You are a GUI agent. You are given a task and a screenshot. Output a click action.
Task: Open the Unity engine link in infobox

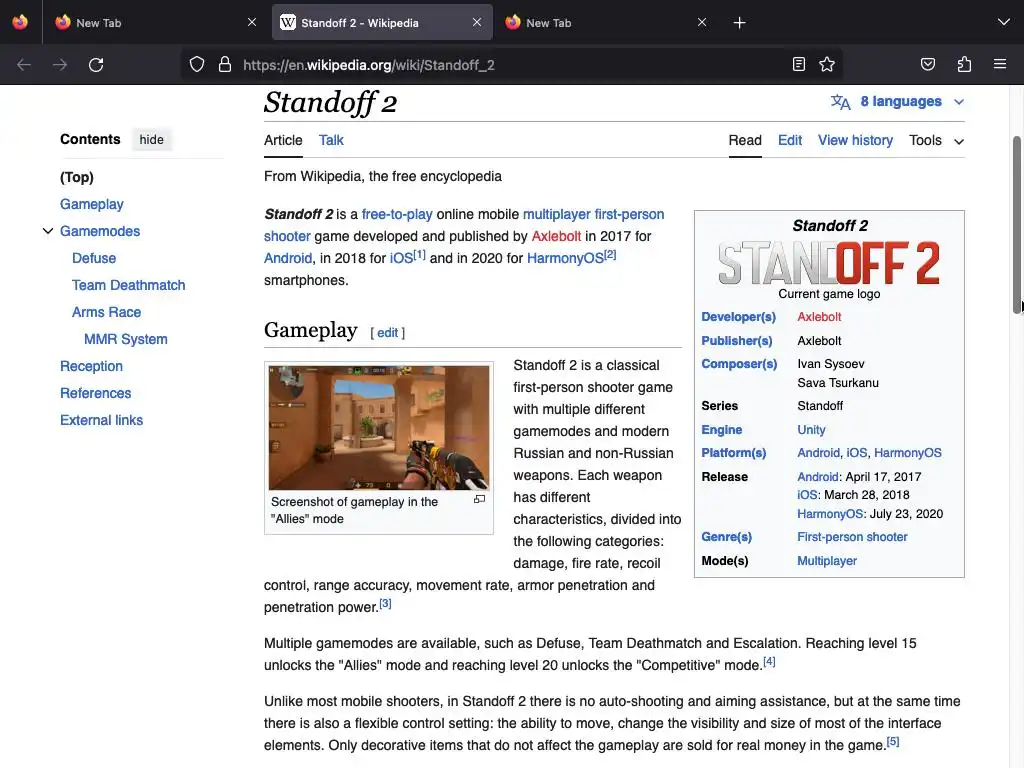[x=811, y=430]
